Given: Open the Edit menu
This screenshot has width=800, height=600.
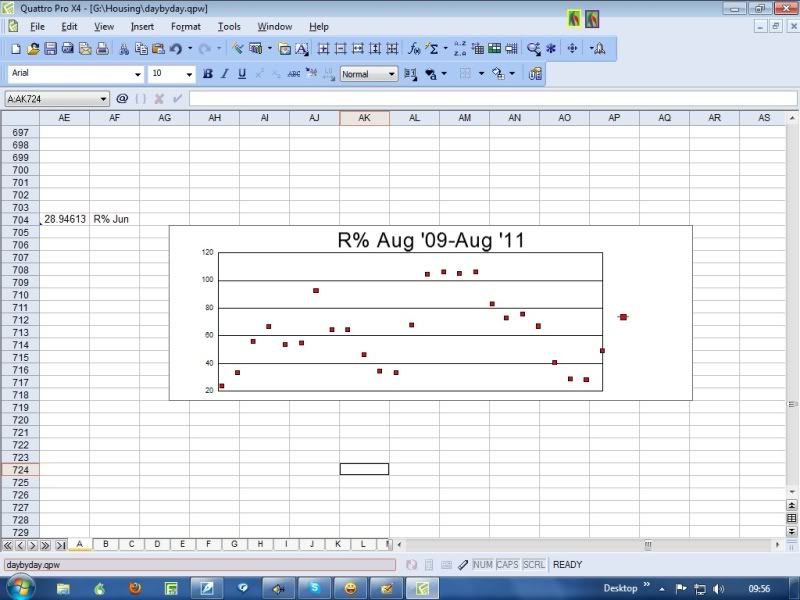Looking at the screenshot, I should pyautogui.click(x=69, y=27).
